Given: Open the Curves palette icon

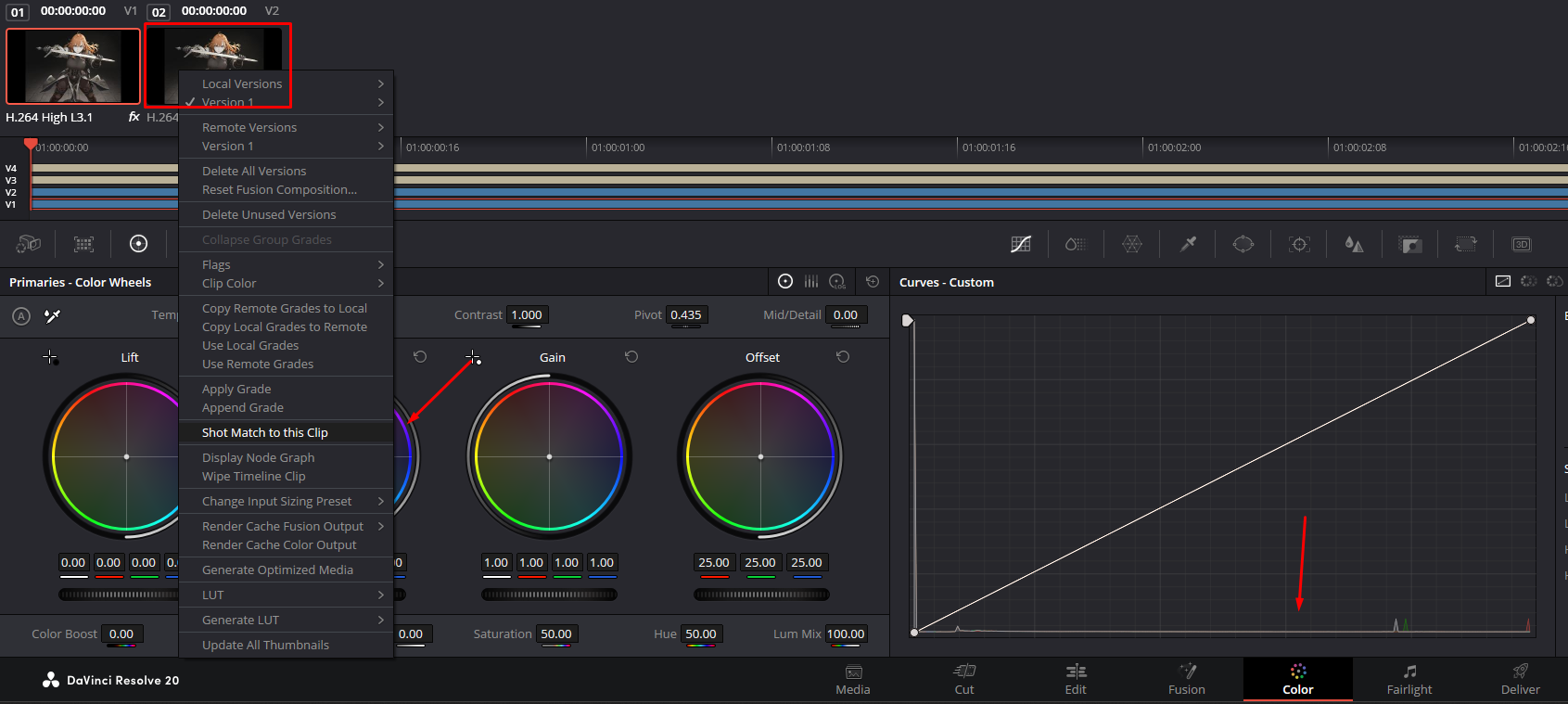Looking at the screenshot, I should (x=1021, y=244).
